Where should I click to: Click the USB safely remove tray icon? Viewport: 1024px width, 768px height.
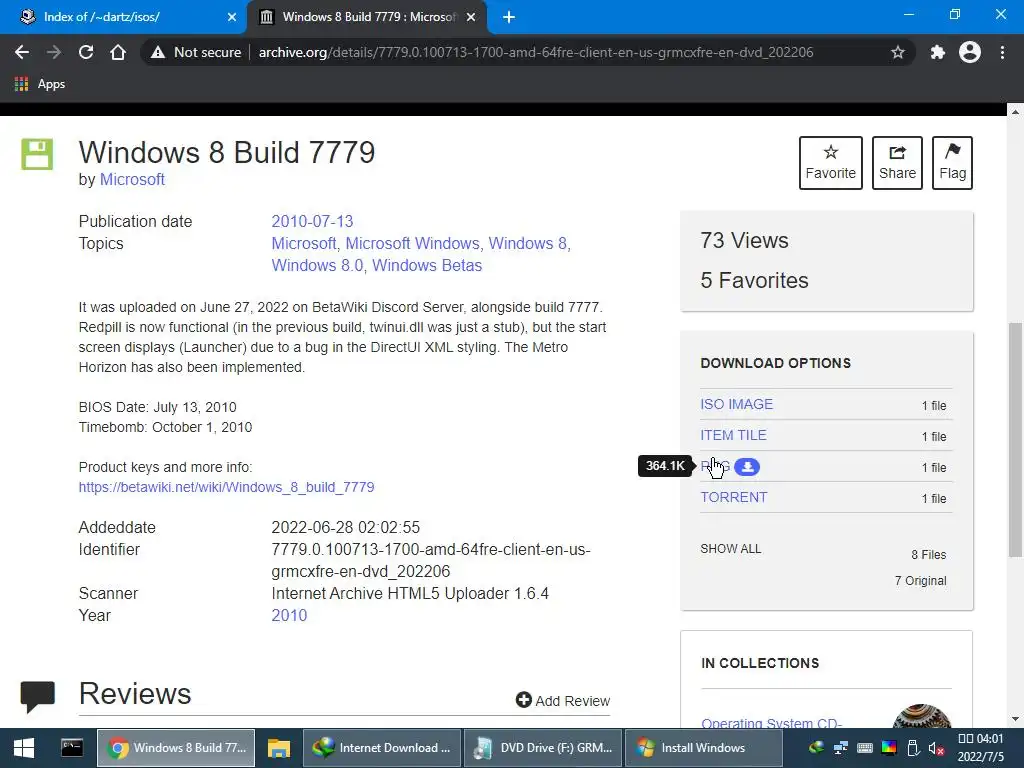point(913,748)
